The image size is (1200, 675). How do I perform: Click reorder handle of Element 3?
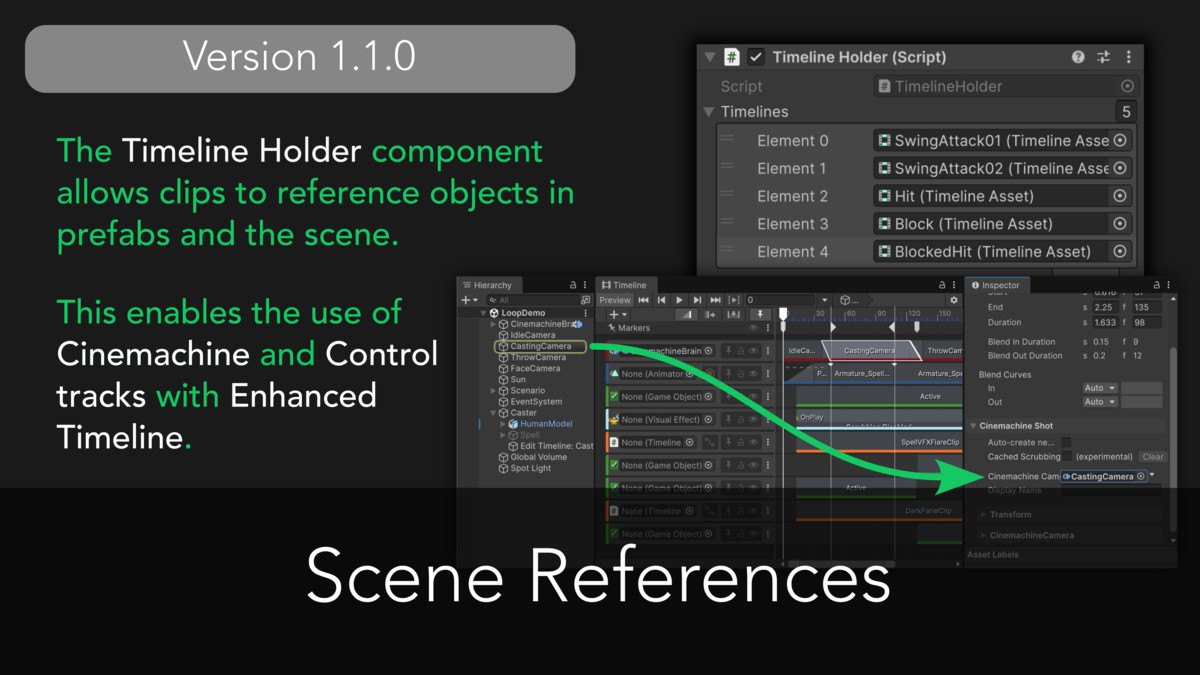[x=728, y=222]
